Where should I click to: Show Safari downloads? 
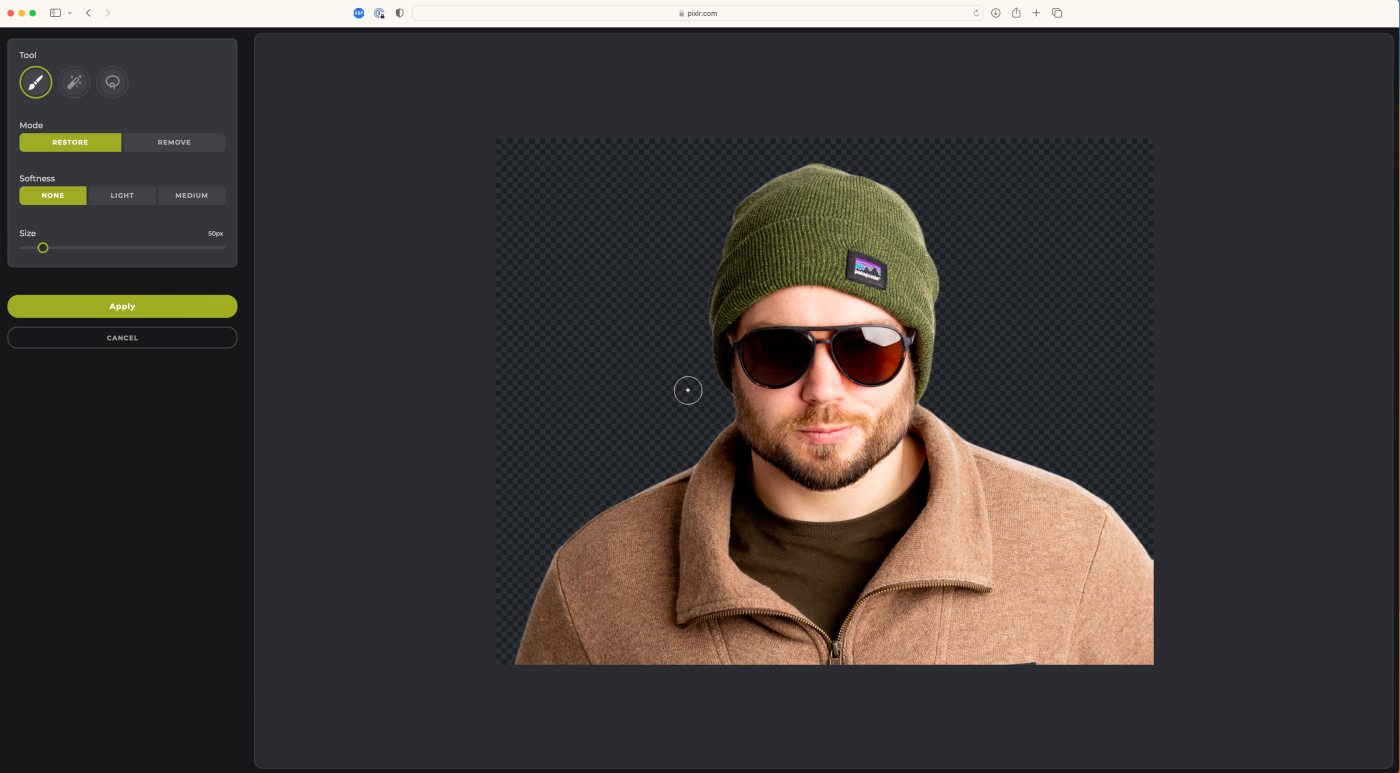(x=996, y=13)
